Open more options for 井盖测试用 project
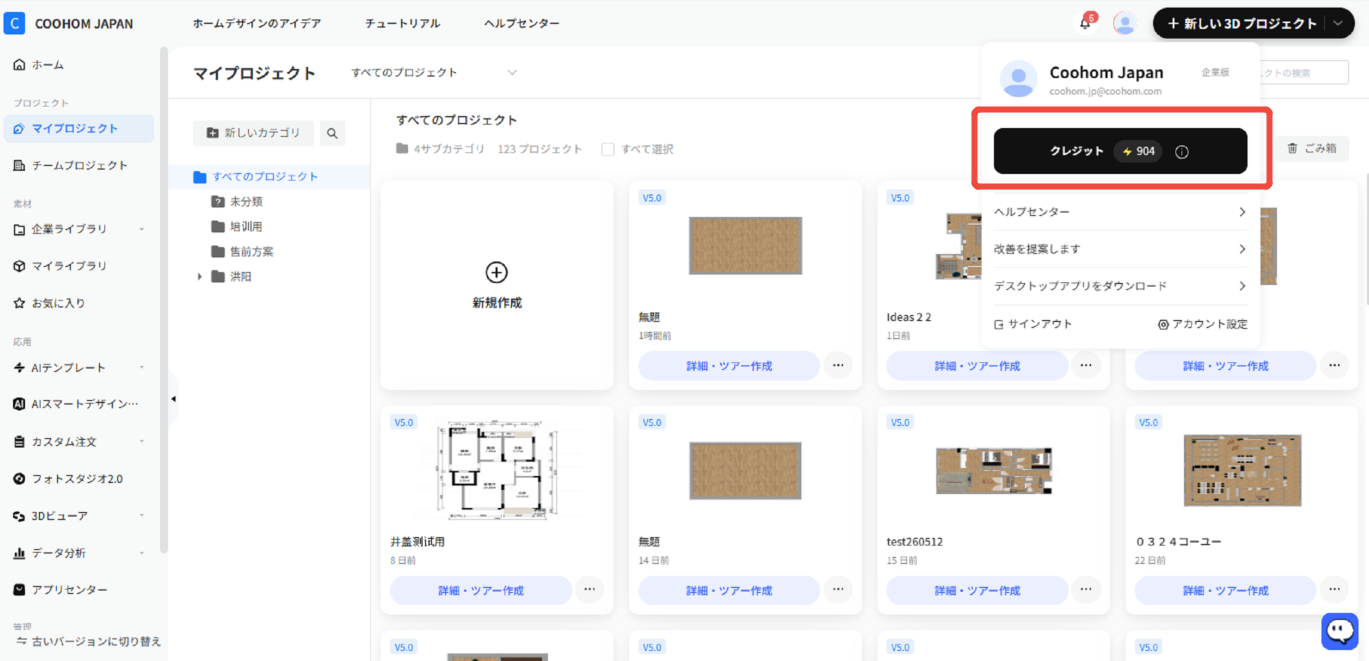The height and width of the screenshot is (661, 1369). [590, 590]
